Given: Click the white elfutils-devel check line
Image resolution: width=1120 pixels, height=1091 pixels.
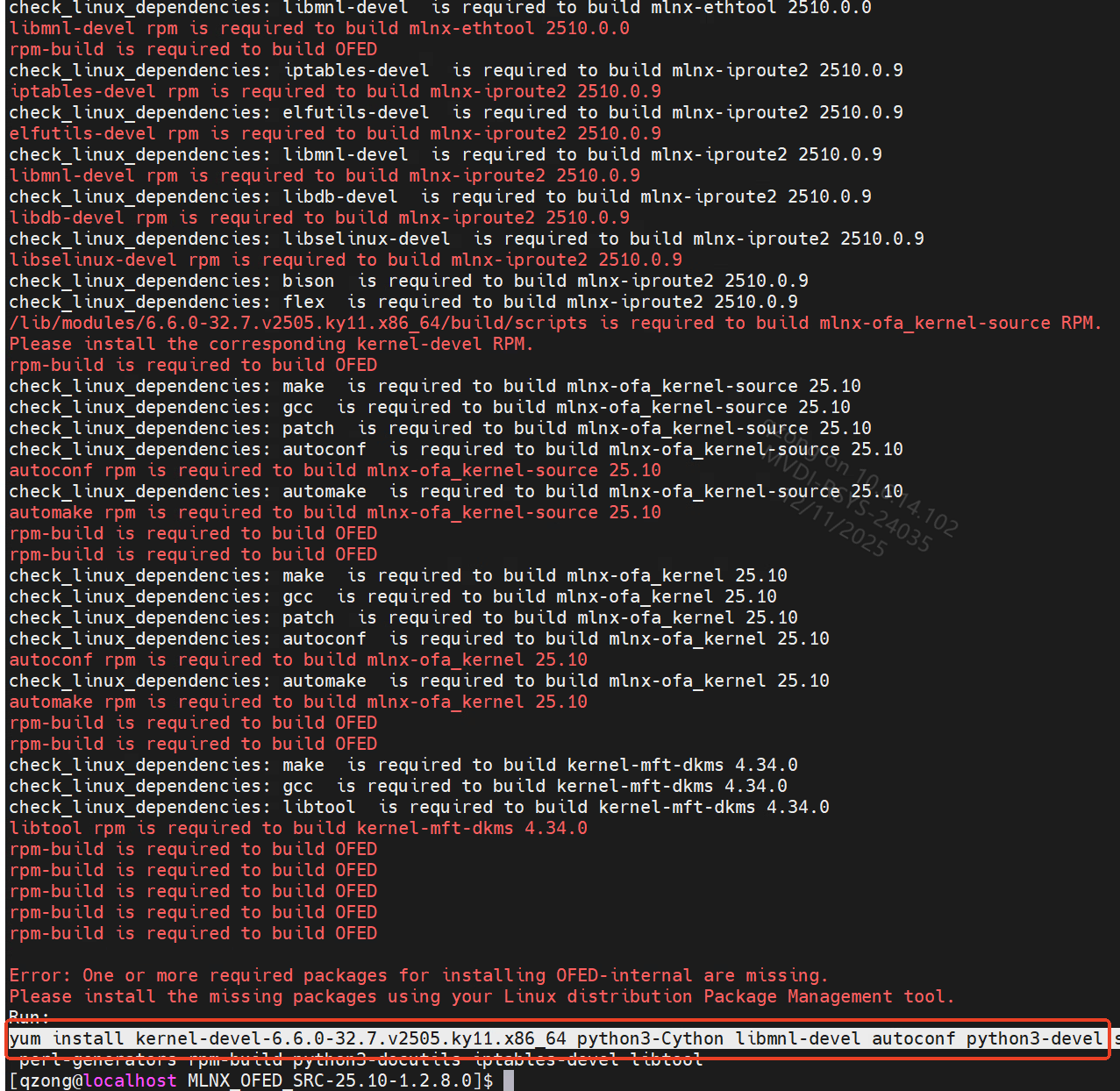Looking at the screenshot, I should (x=456, y=112).
